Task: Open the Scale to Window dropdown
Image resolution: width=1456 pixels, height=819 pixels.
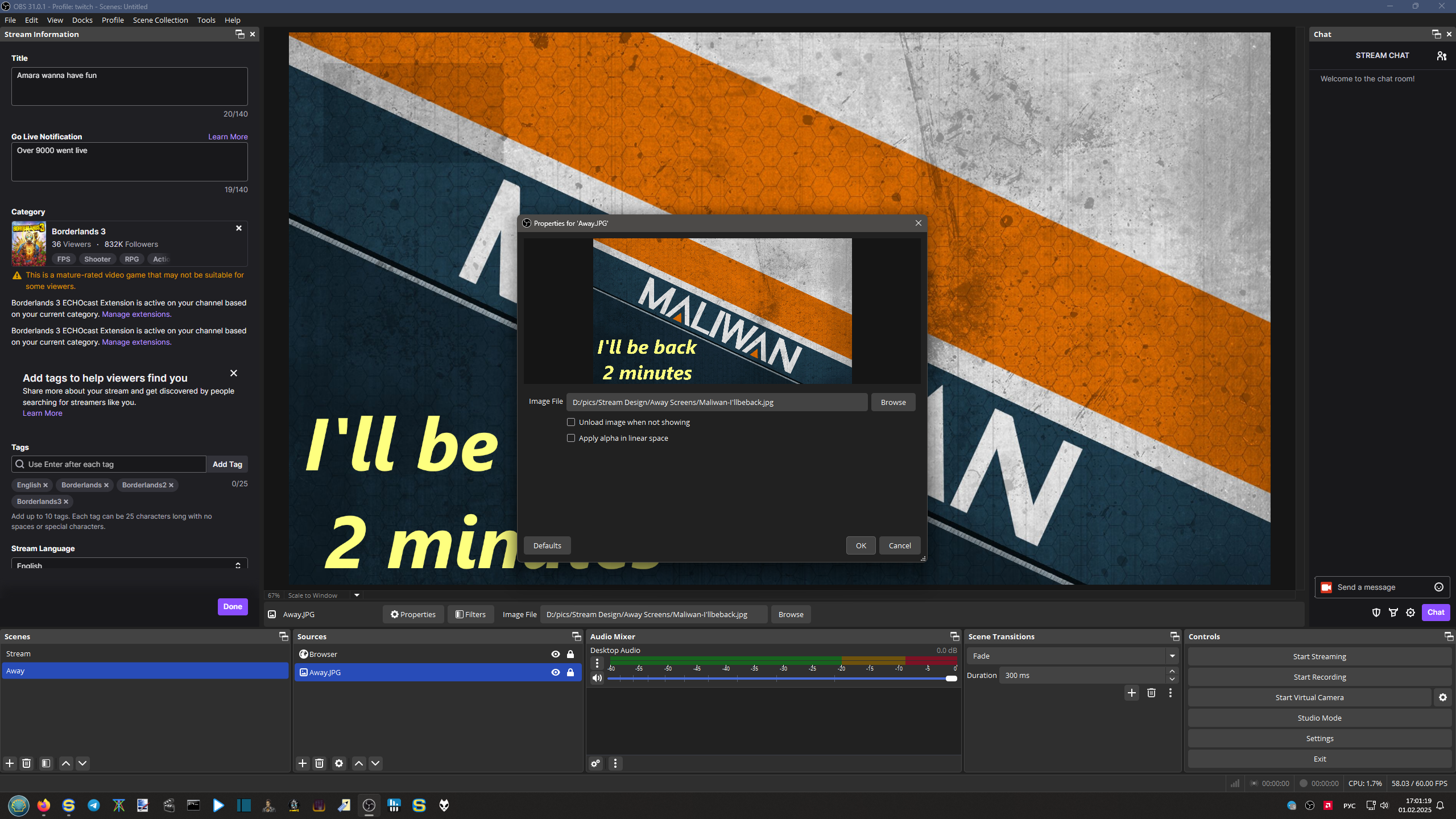Action: point(357,595)
